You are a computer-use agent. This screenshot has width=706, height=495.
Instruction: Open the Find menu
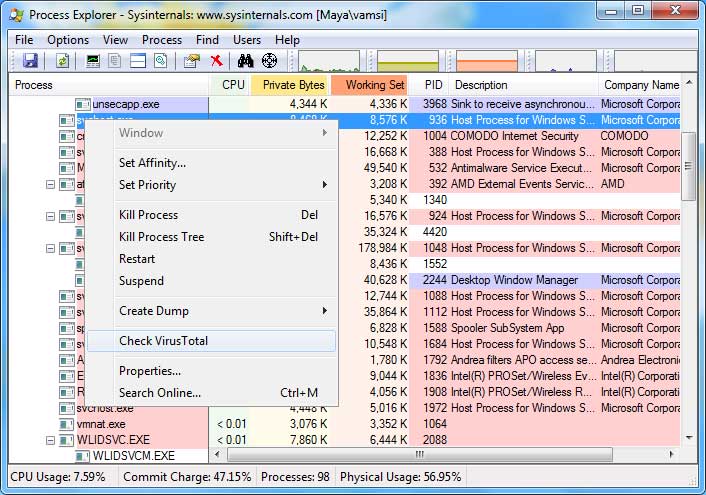pyautogui.click(x=207, y=40)
